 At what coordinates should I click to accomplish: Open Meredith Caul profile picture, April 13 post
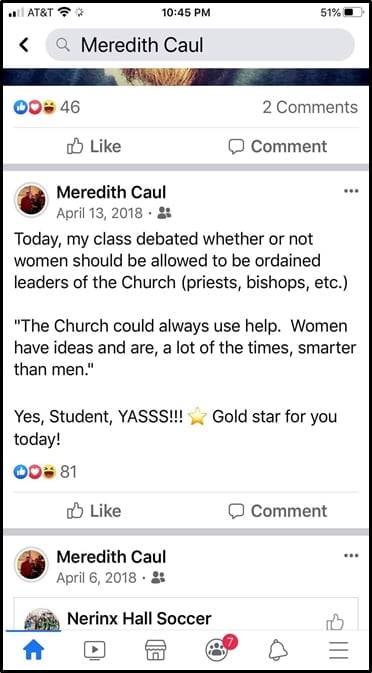coord(31,200)
